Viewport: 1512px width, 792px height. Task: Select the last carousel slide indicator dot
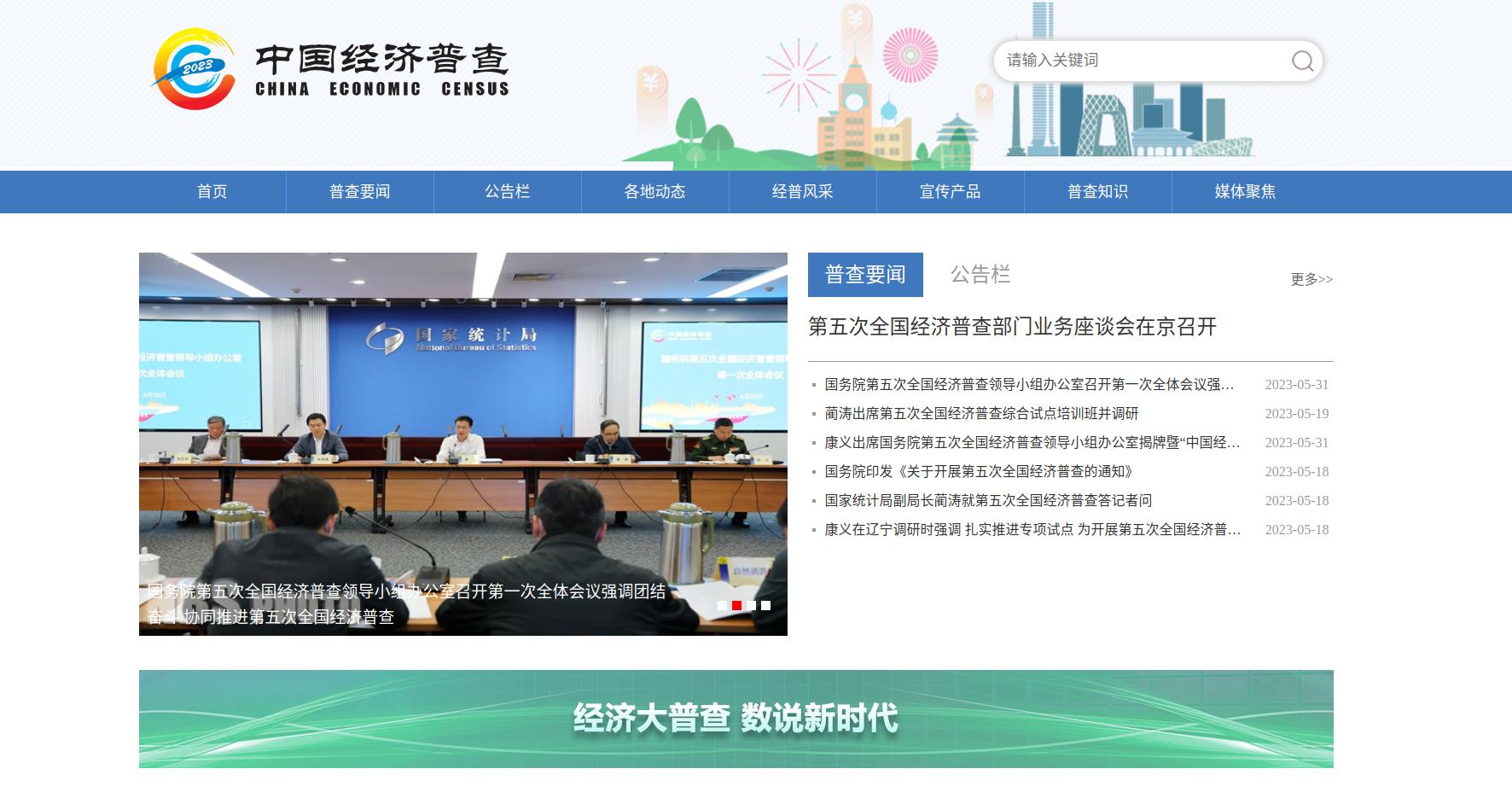click(x=765, y=606)
